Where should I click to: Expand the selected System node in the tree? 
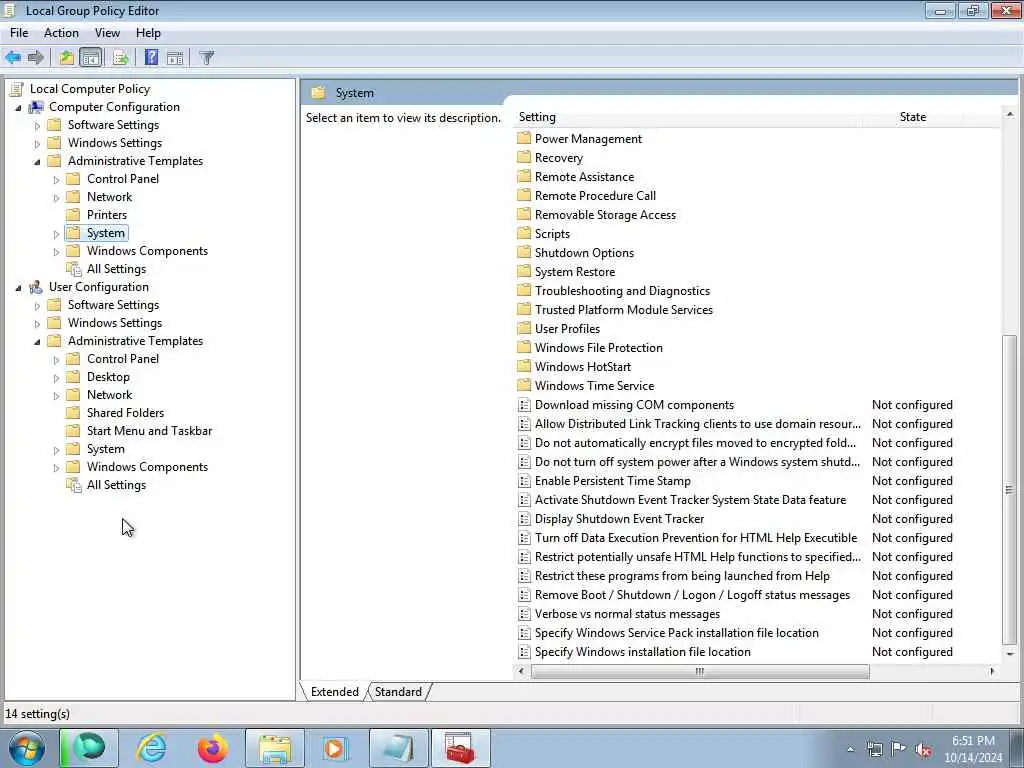coord(56,233)
